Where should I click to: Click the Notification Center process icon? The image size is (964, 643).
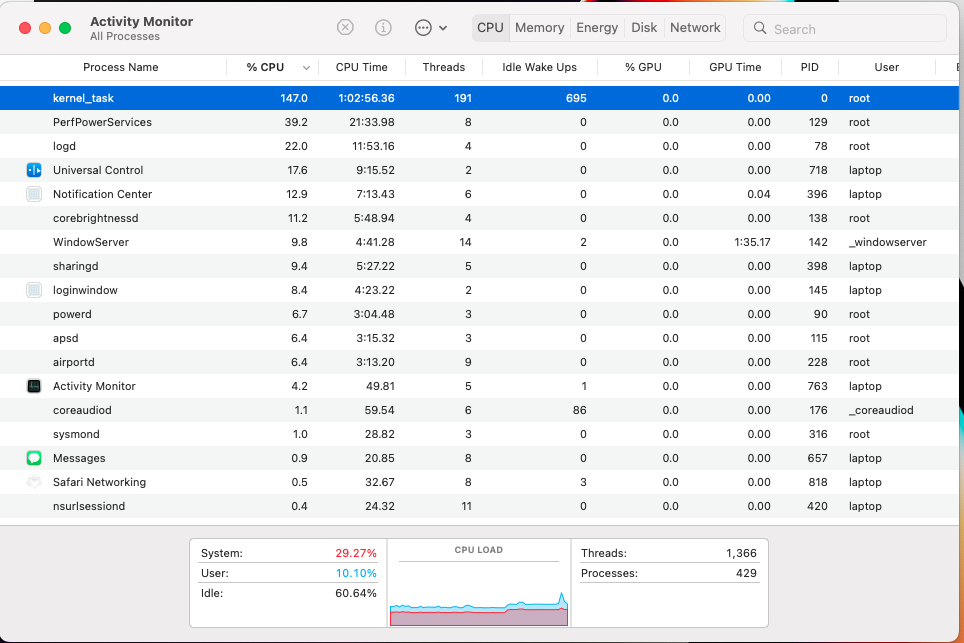coord(34,194)
